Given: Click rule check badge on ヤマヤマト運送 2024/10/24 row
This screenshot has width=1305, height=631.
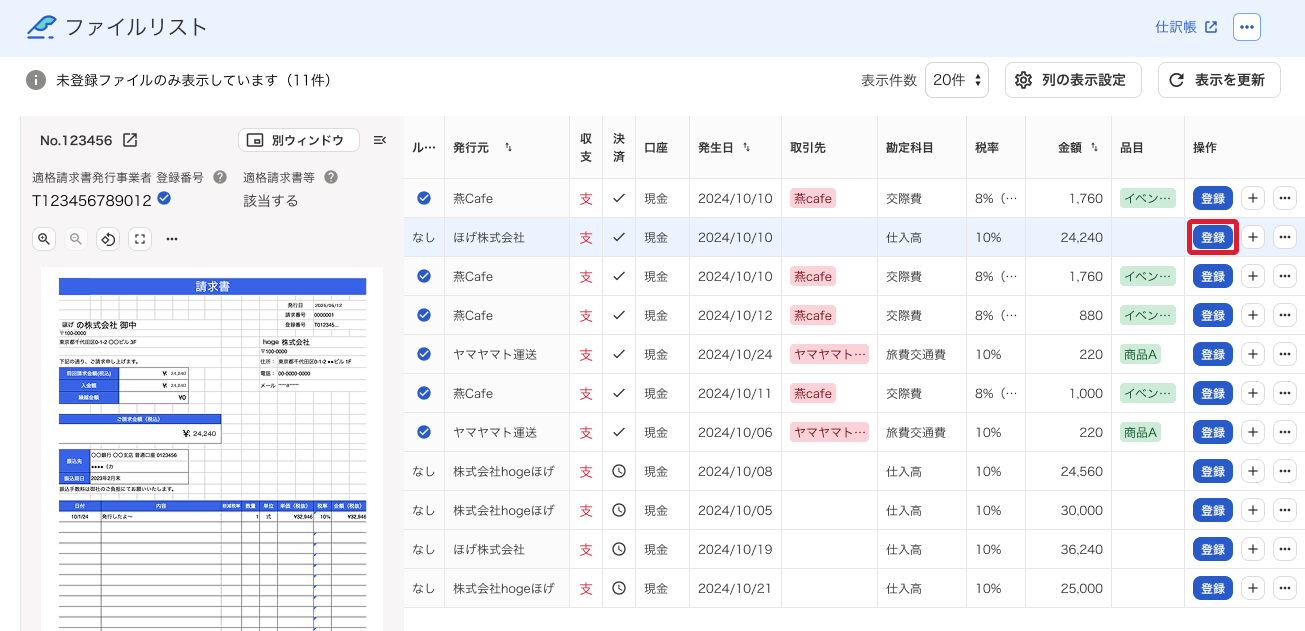Looking at the screenshot, I should 424,354.
